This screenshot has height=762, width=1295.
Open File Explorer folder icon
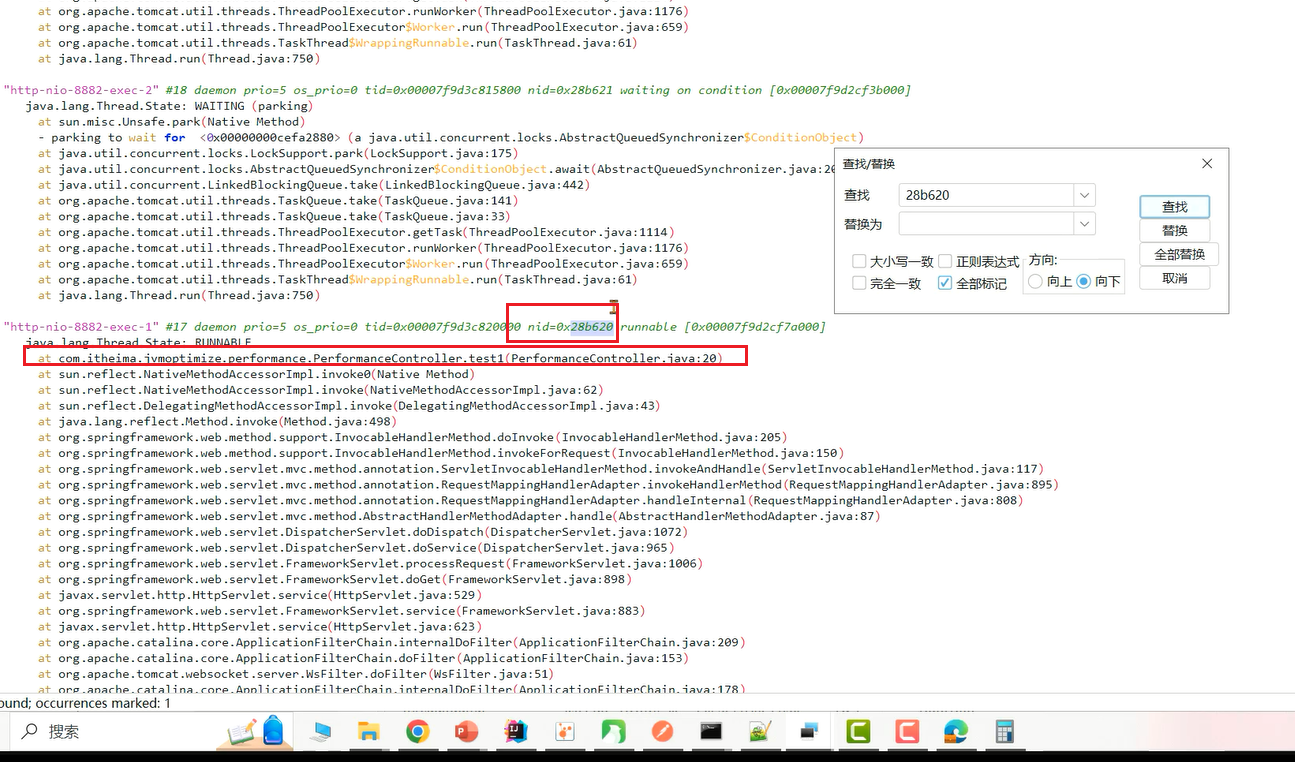tap(368, 732)
